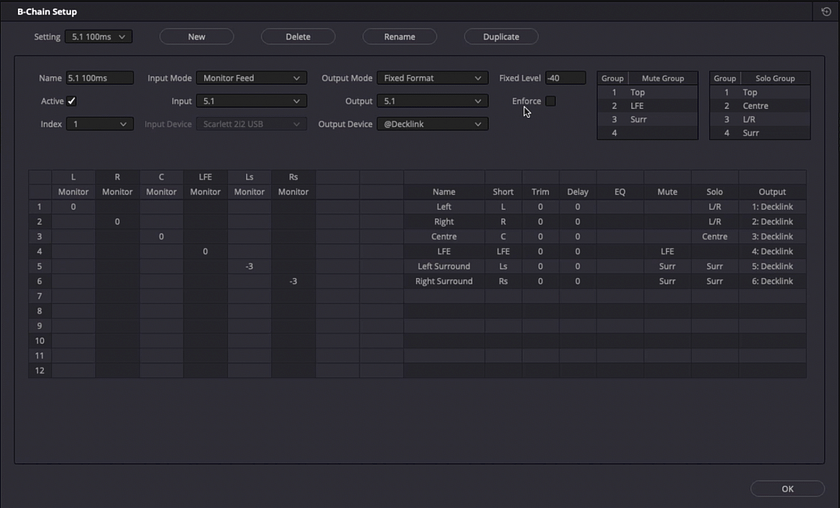This screenshot has width=840, height=508.
Task: Open the Output format dropdown
Action: [x=432, y=101]
